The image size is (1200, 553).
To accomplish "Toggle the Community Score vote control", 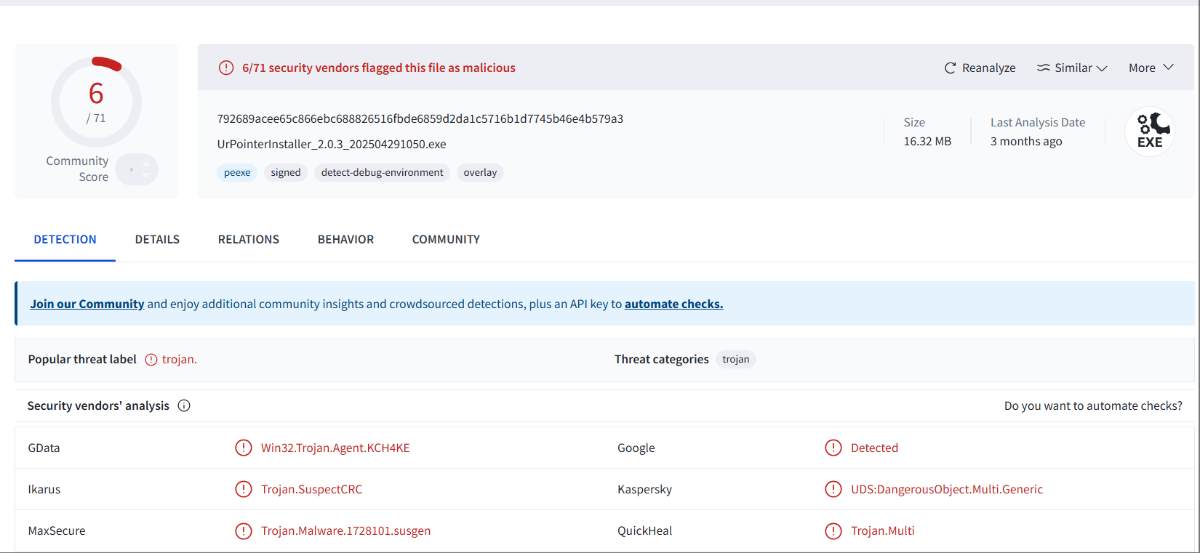I will [x=136, y=169].
